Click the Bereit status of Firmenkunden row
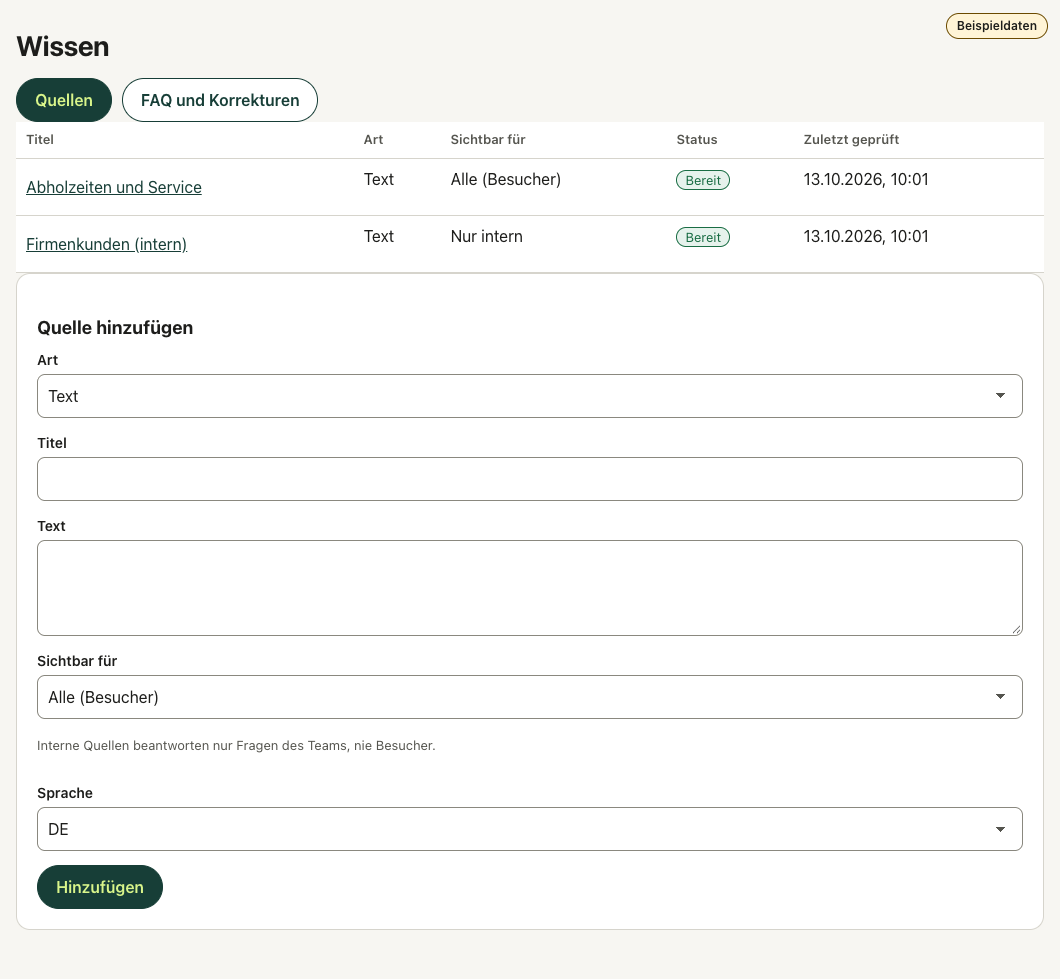 703,237
